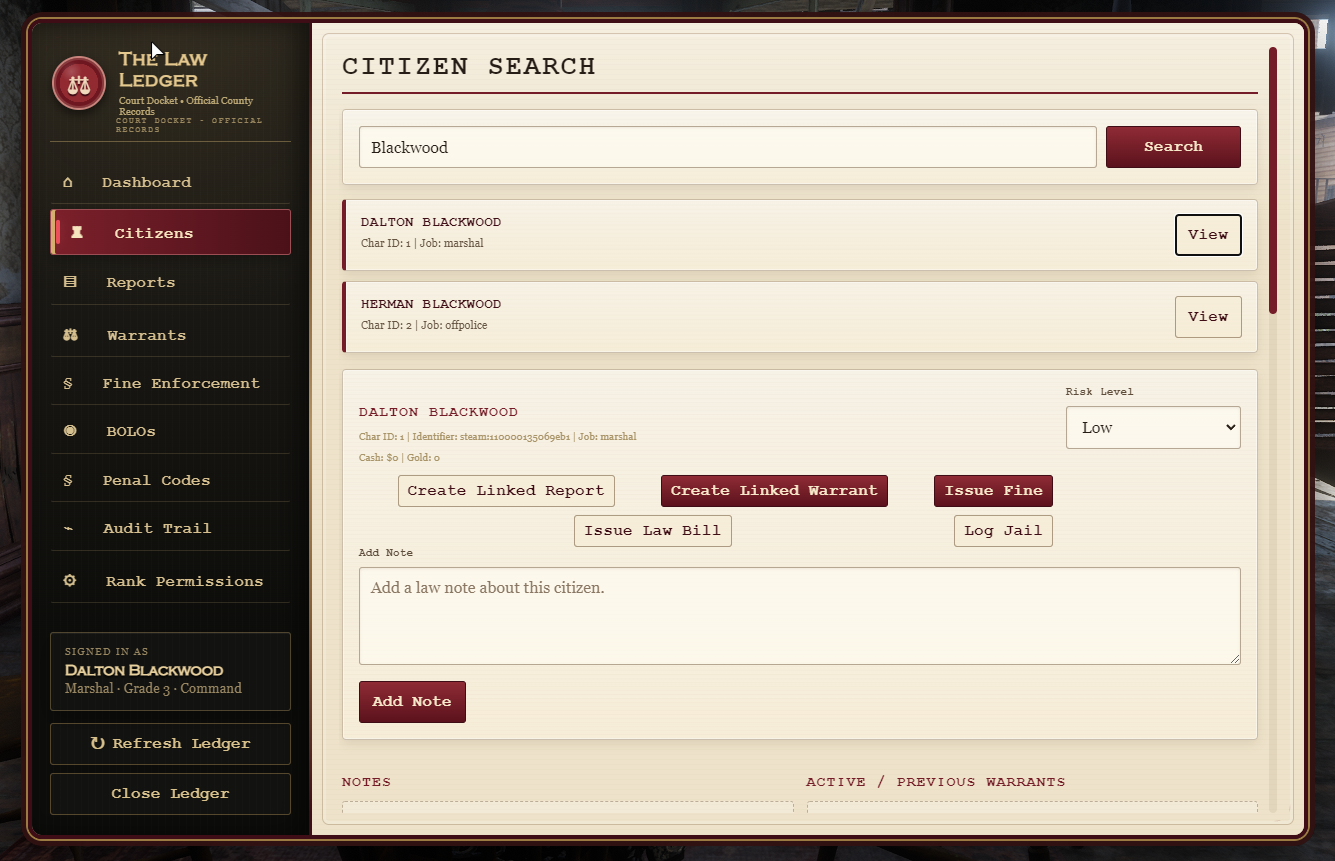
Task: Click the NOTES section heading
Action: tap(366, 782)
